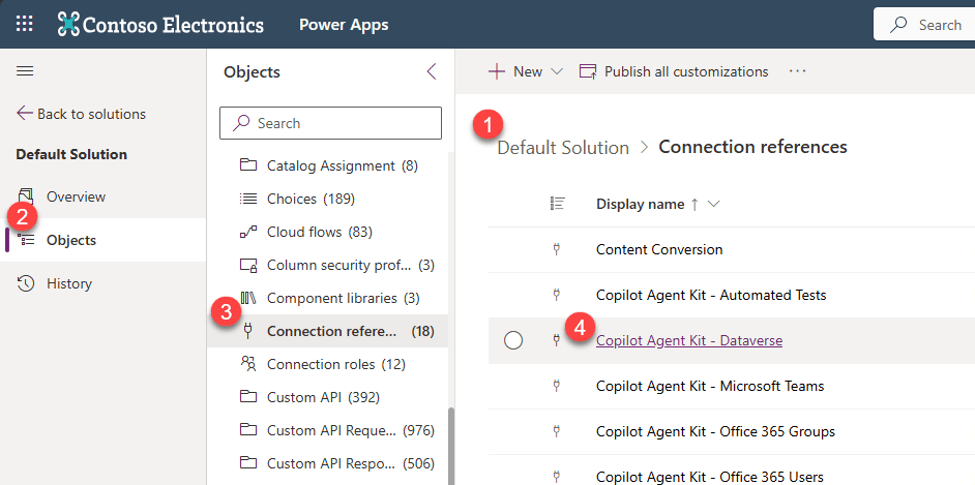This screenshot has width=975, height=485.
Task: Click the Choices list icon
Action: click(x=248, y=199)
